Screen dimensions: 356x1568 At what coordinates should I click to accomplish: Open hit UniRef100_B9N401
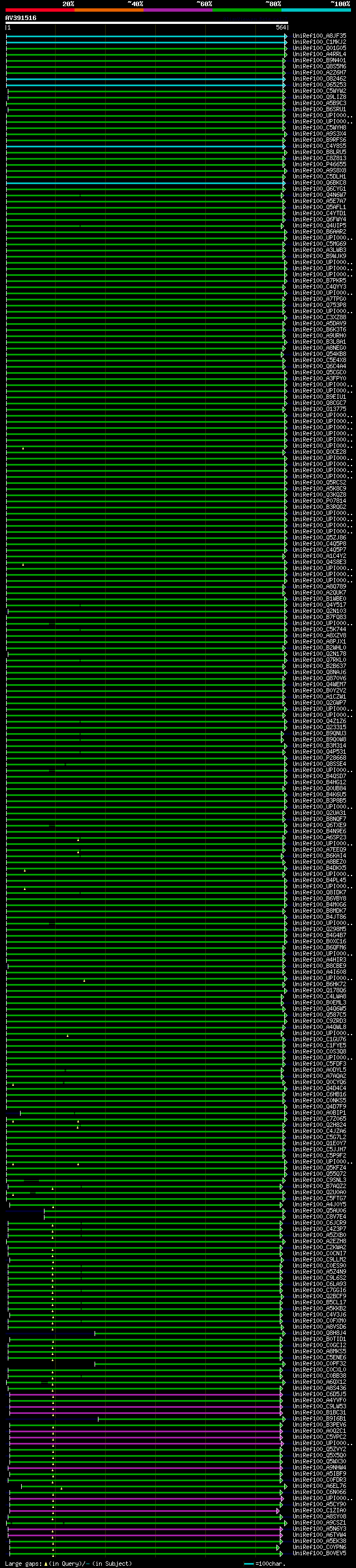coord(319,60)
